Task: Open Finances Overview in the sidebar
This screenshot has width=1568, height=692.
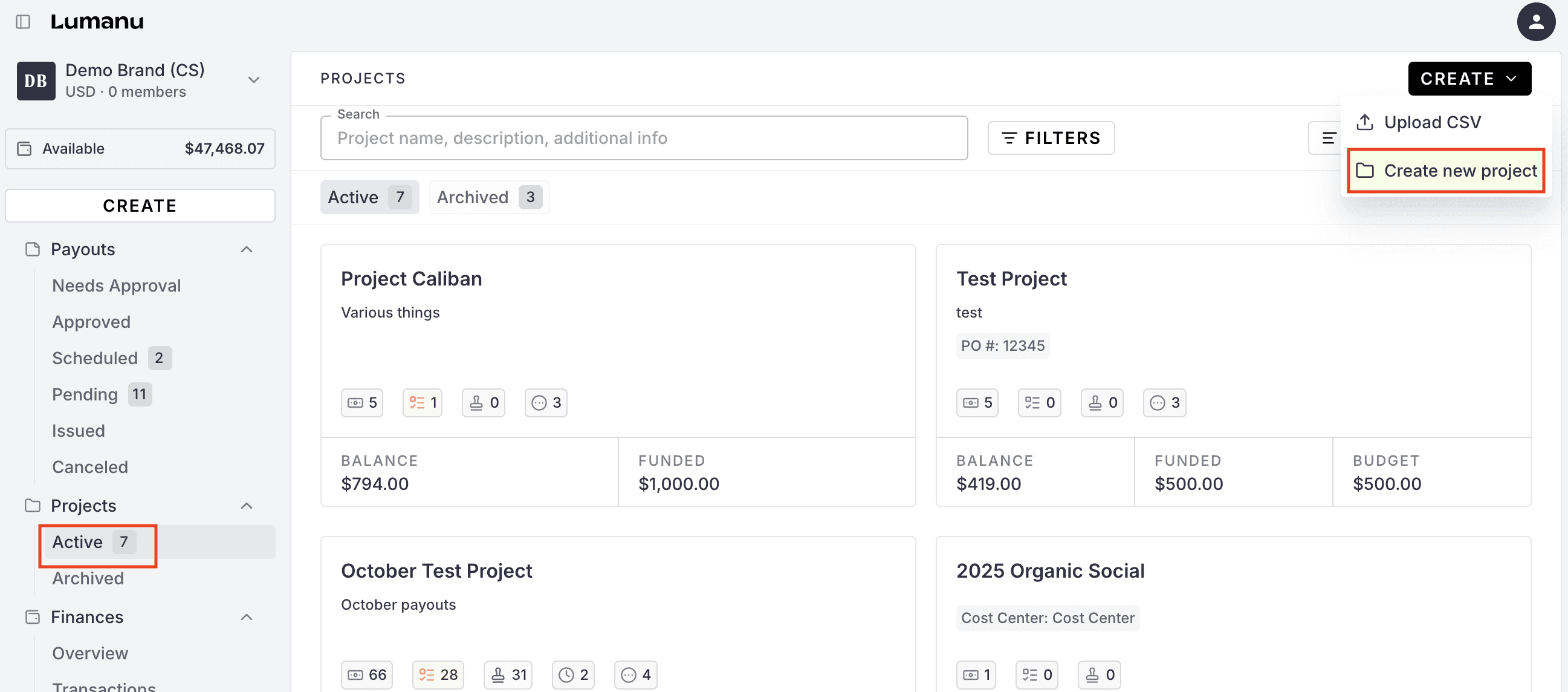Action: (90, 654)
